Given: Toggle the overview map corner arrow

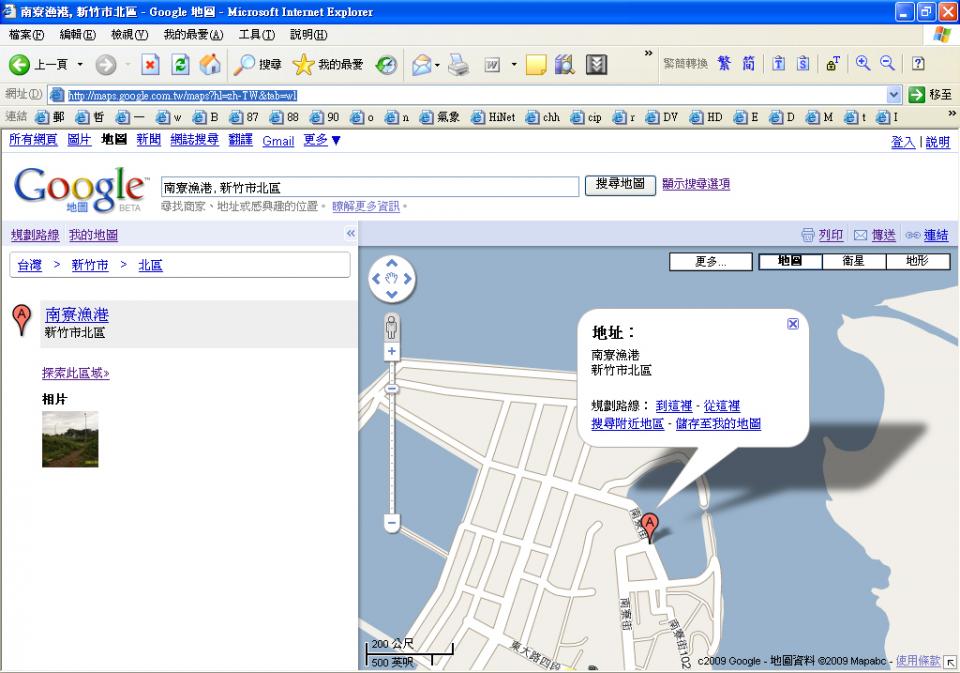Looking at the screenshot, I should point(950,662).
